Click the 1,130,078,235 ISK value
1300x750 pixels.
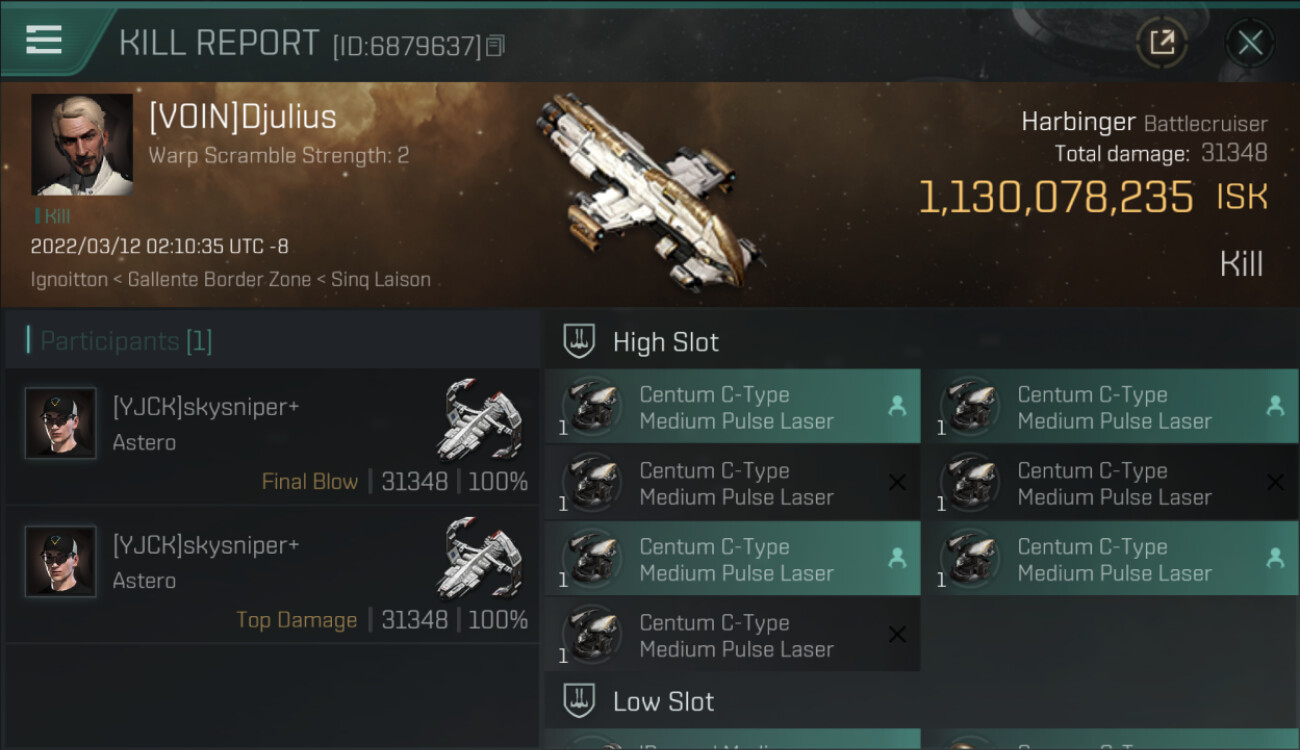point(1055,198)
